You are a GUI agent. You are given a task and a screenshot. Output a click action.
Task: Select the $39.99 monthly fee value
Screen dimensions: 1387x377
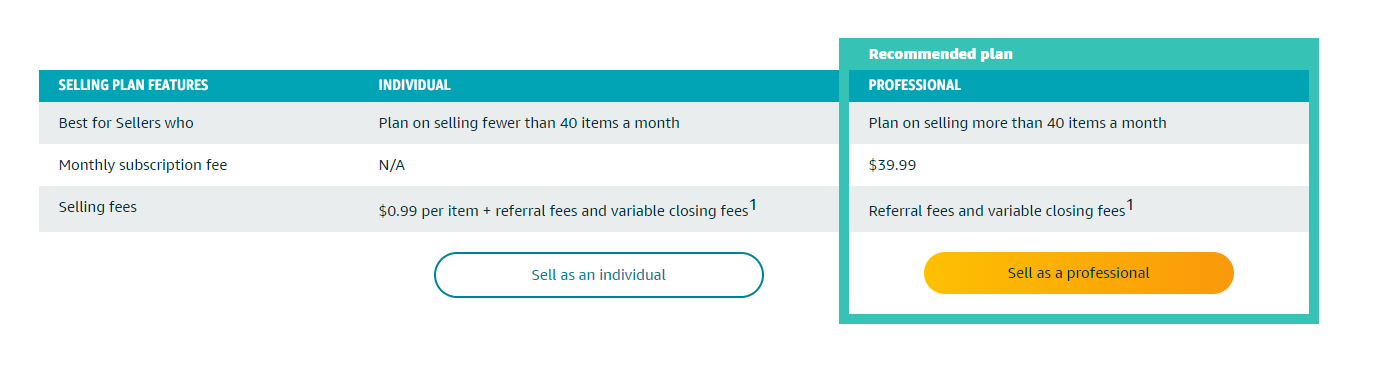892,165
